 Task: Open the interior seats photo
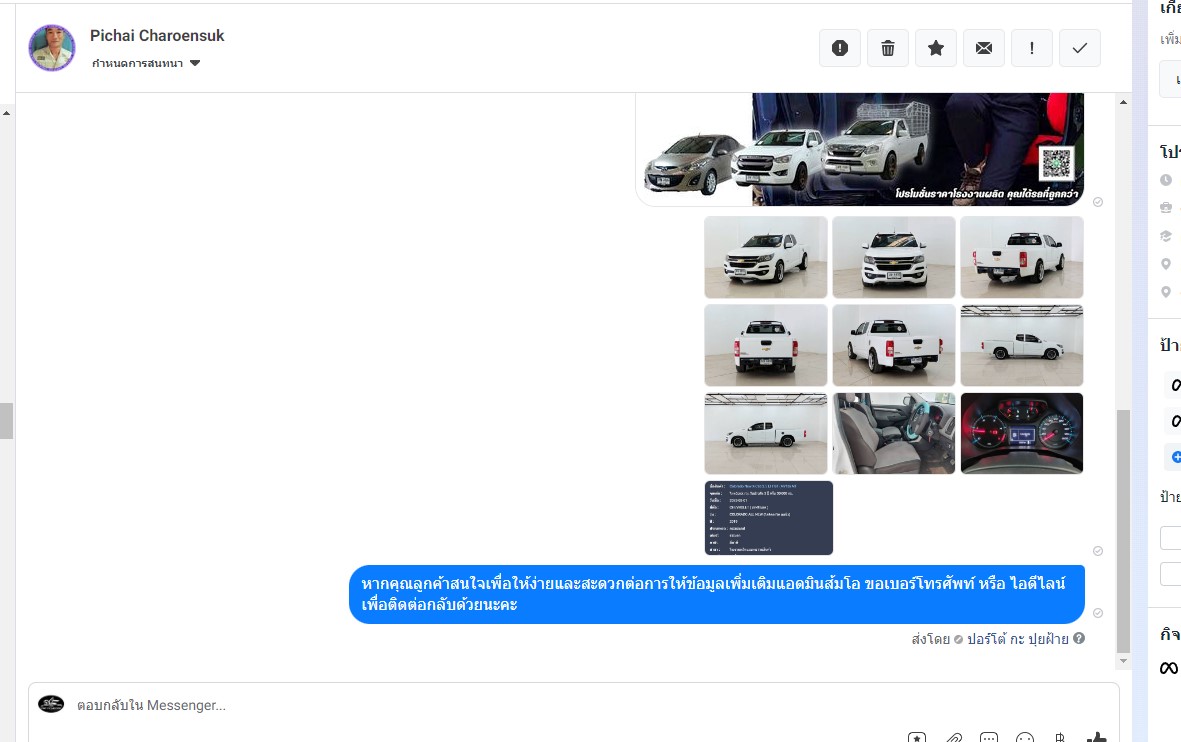pyautogui.click(x=894, y=433)
